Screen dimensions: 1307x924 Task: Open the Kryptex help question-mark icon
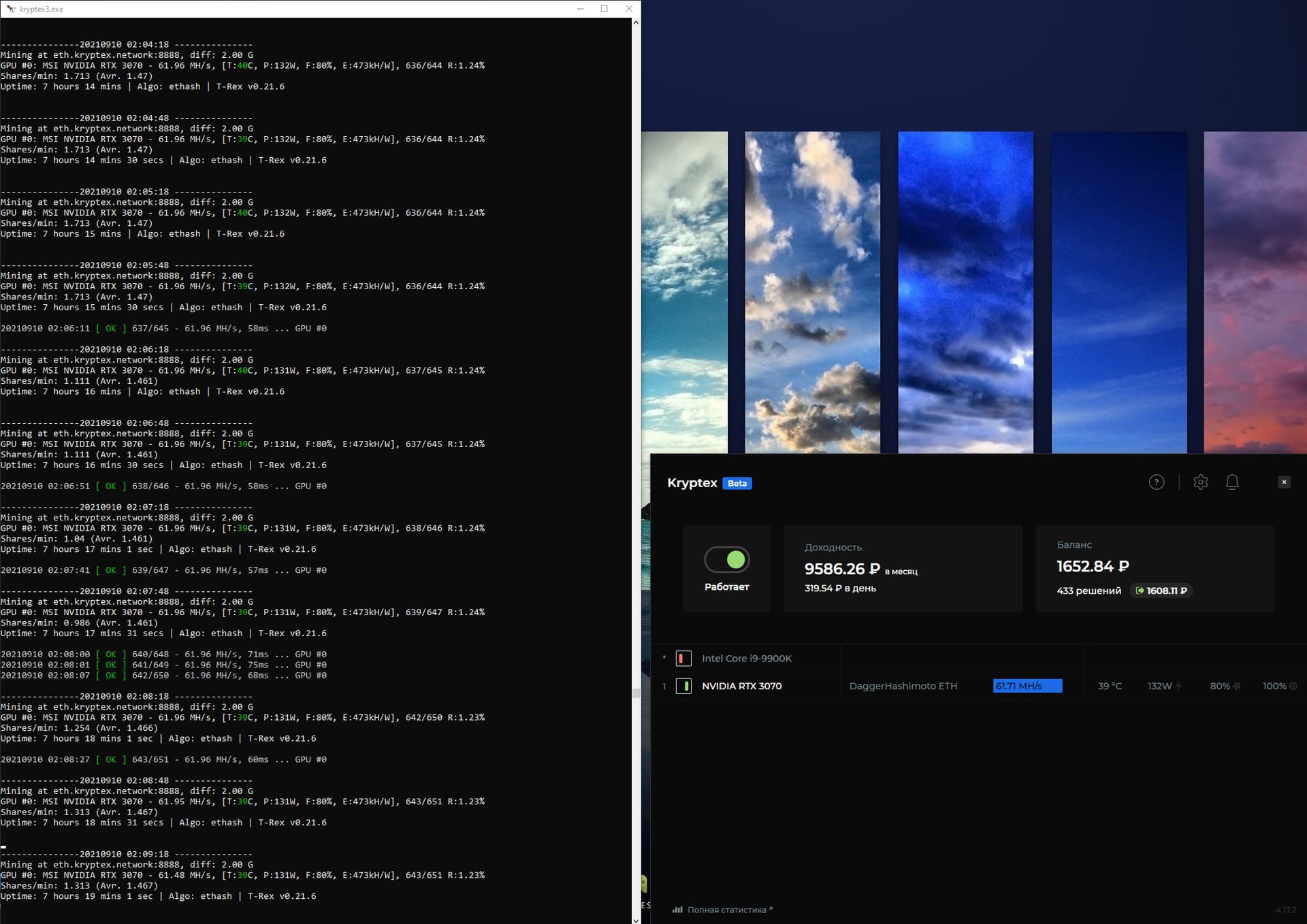(x=1157, y=482)
